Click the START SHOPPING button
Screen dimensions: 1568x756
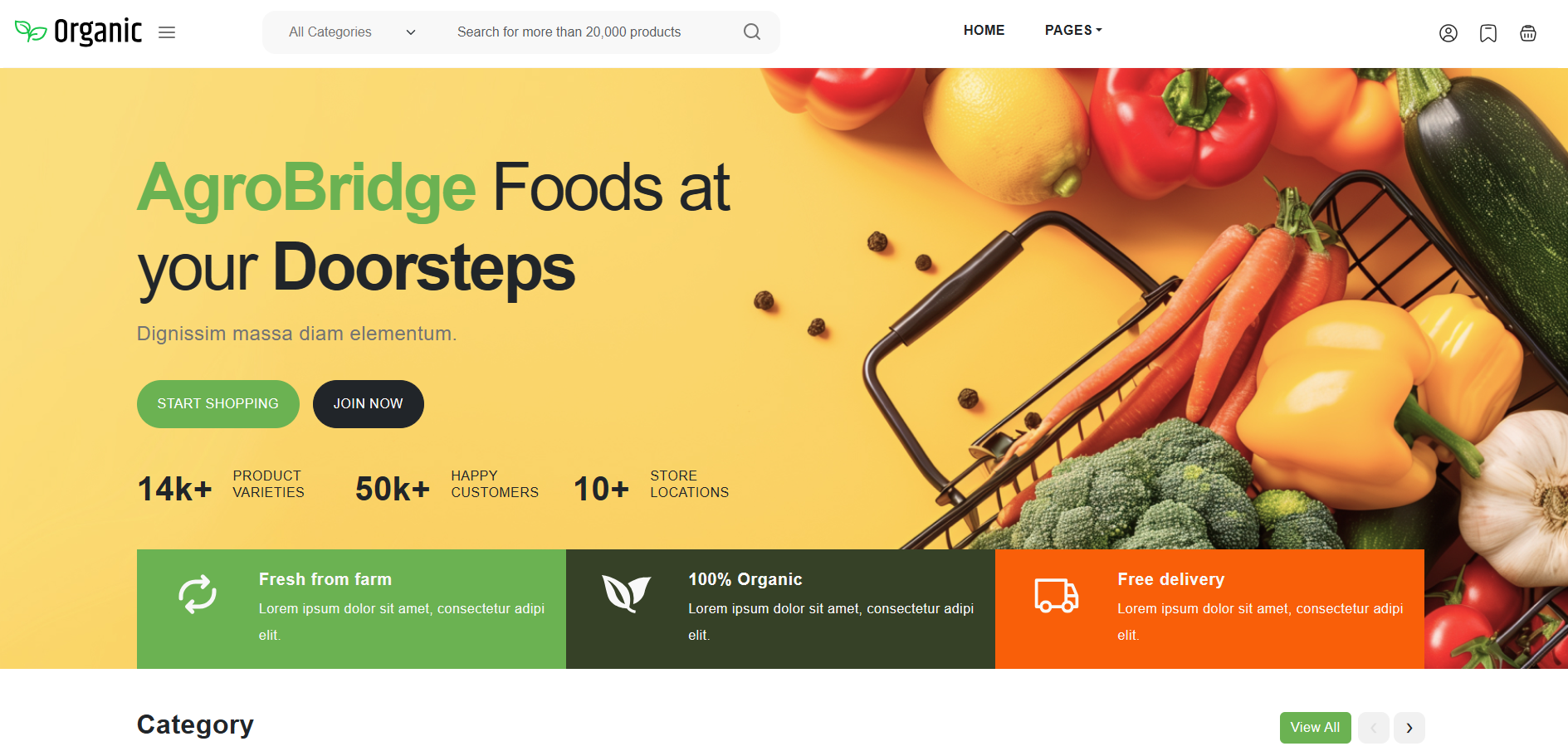218,404
